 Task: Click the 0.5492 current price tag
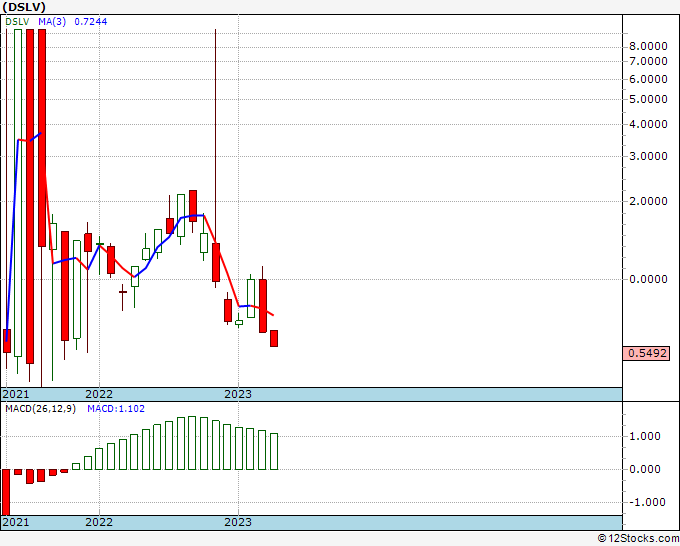point(646,353)
